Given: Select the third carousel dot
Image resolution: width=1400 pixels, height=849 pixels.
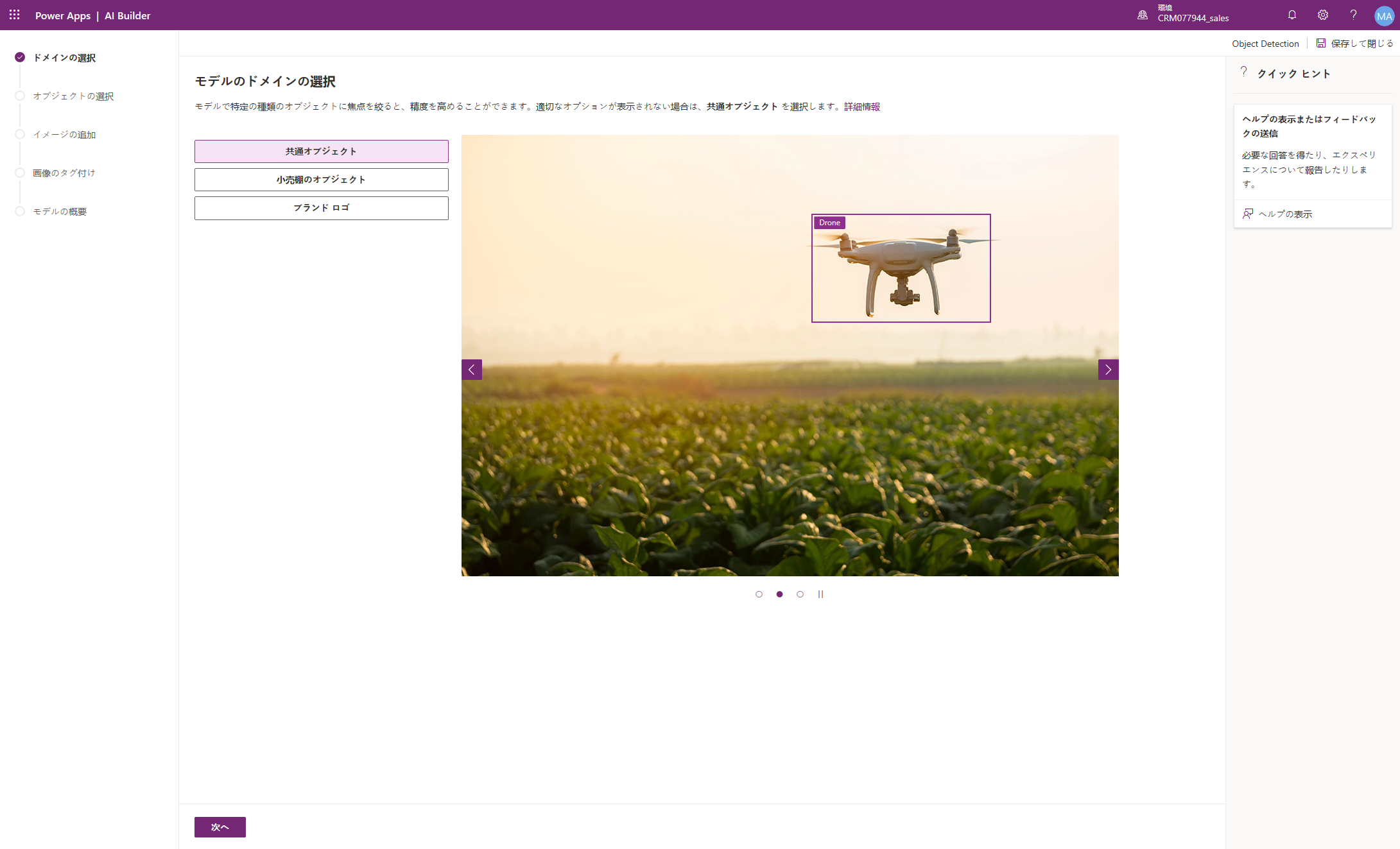Looking at the screenshot, I should tap(800, 594).
